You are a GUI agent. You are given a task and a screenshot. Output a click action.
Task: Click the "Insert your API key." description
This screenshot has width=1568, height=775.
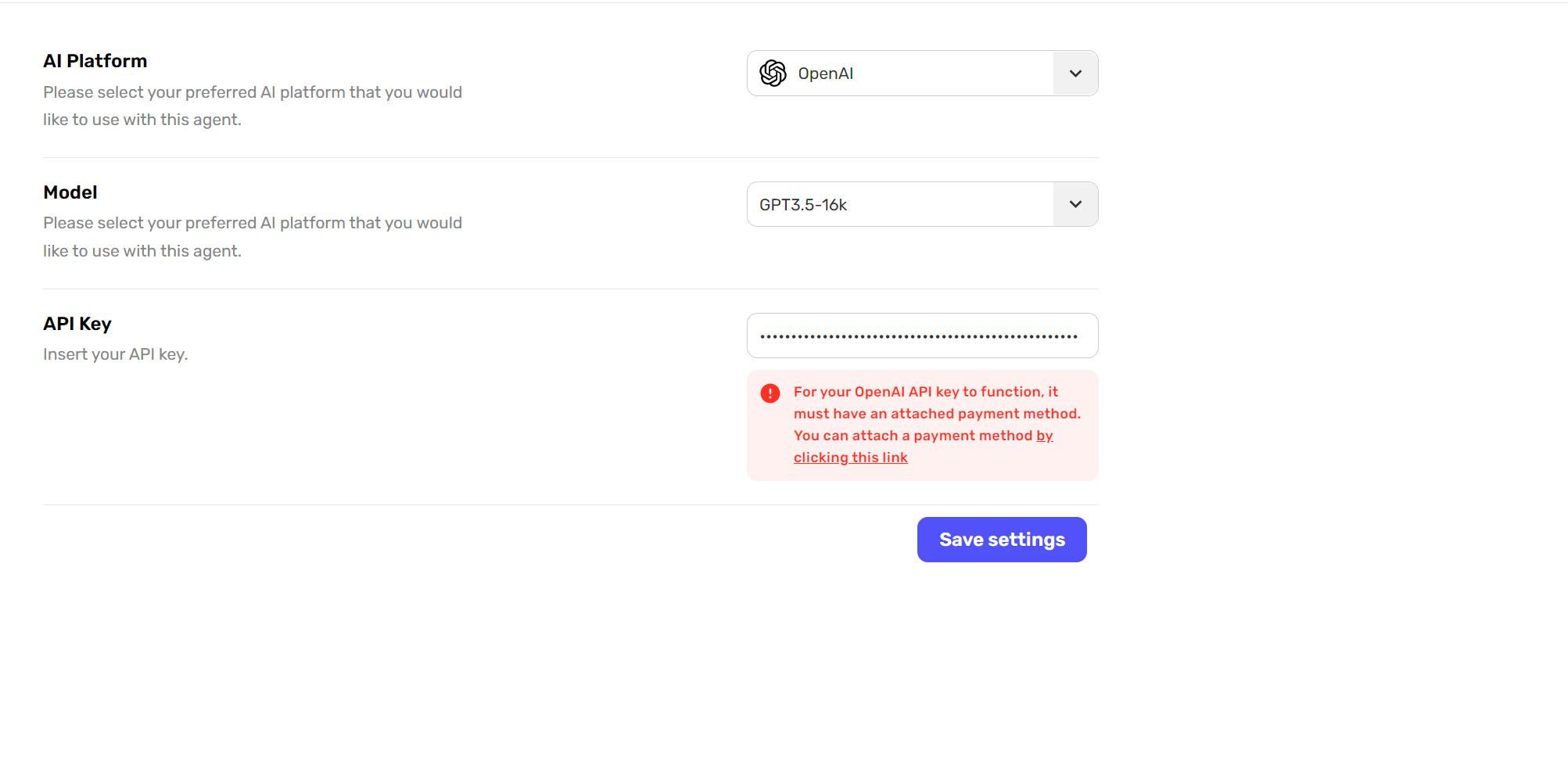click(116, 354)
